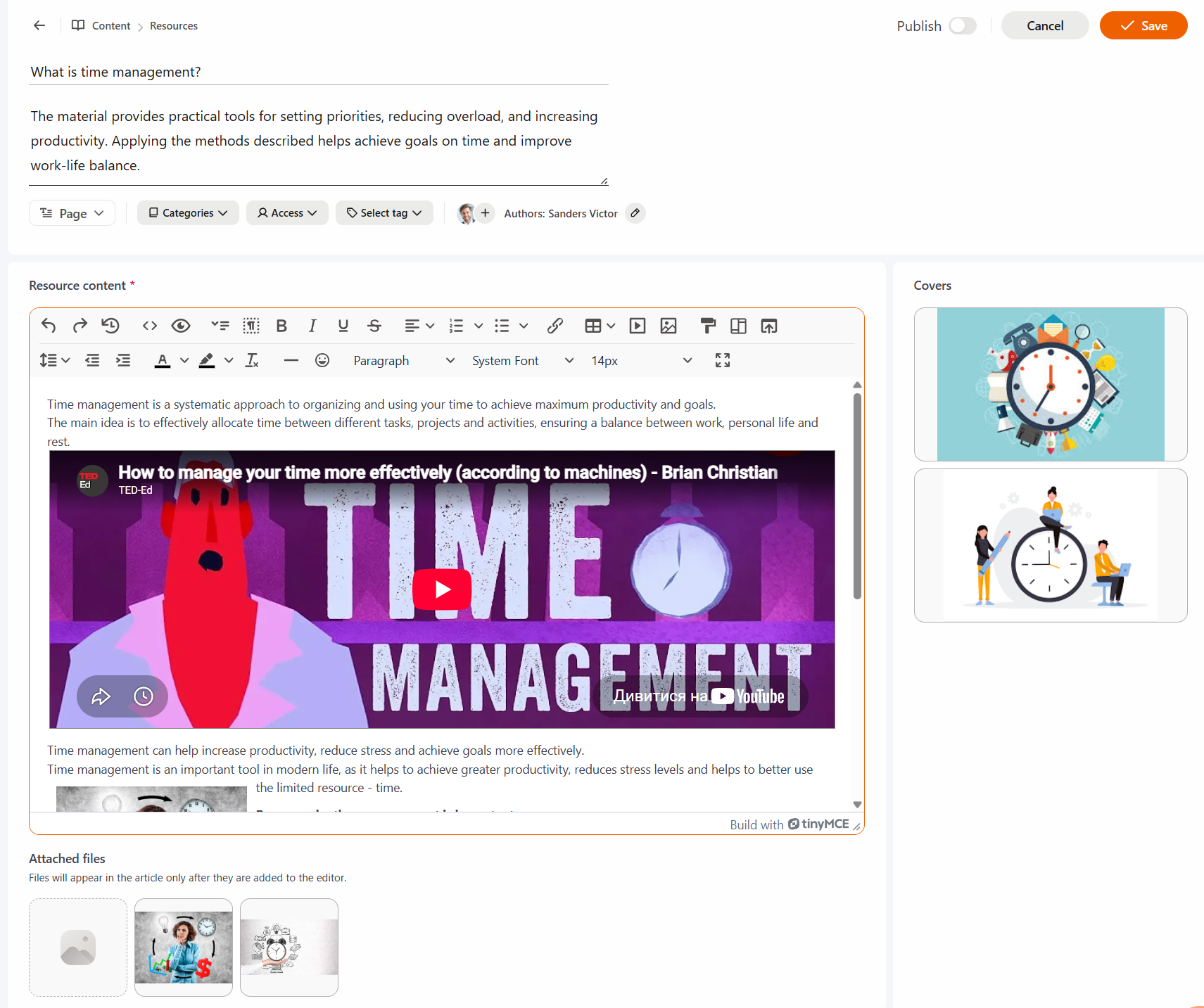This screenshot has height=1008, width=1204.
Task: Open the Categories menu
Action: (188, 213)
